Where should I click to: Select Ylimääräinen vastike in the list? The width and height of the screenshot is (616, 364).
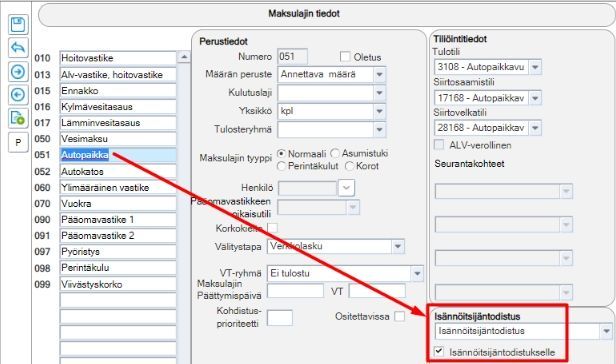(118, 188)
